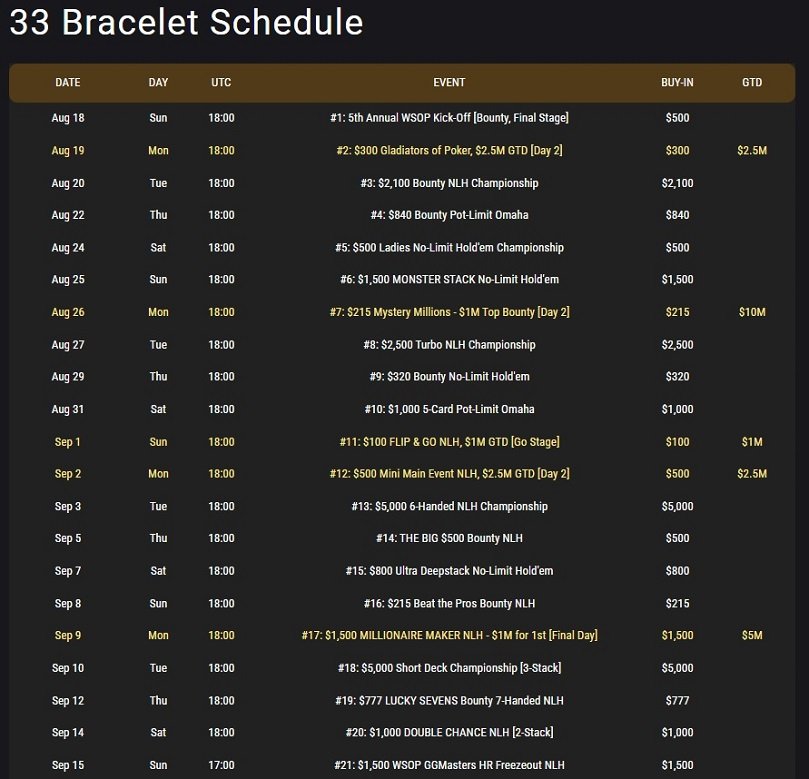Select #18 Short Deck Championship
Viewport: 809px width, 779px height.
click(449, 668)
